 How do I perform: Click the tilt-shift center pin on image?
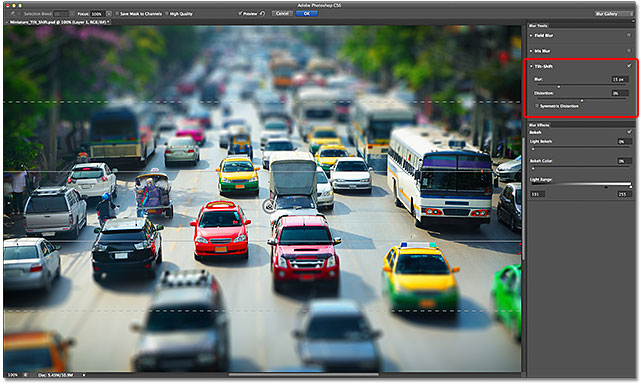[x=269, y=206]
